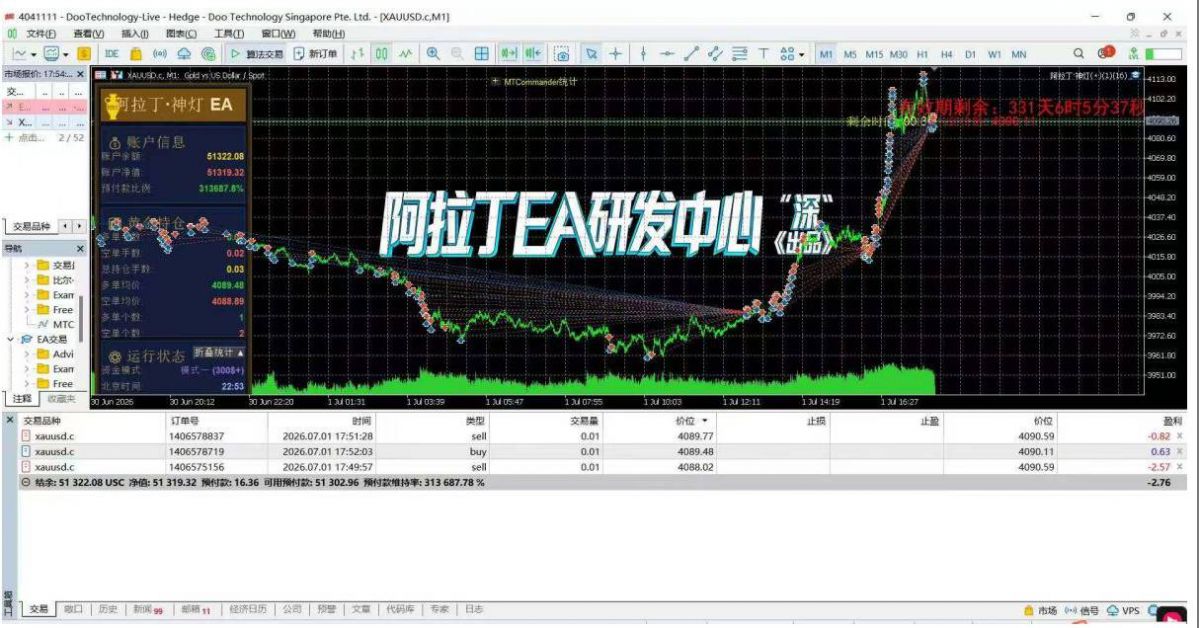The image size is (1199, 628).
Task: Select the trendline drawing tool
Action: pyautogui.click(x=691, y=54)
